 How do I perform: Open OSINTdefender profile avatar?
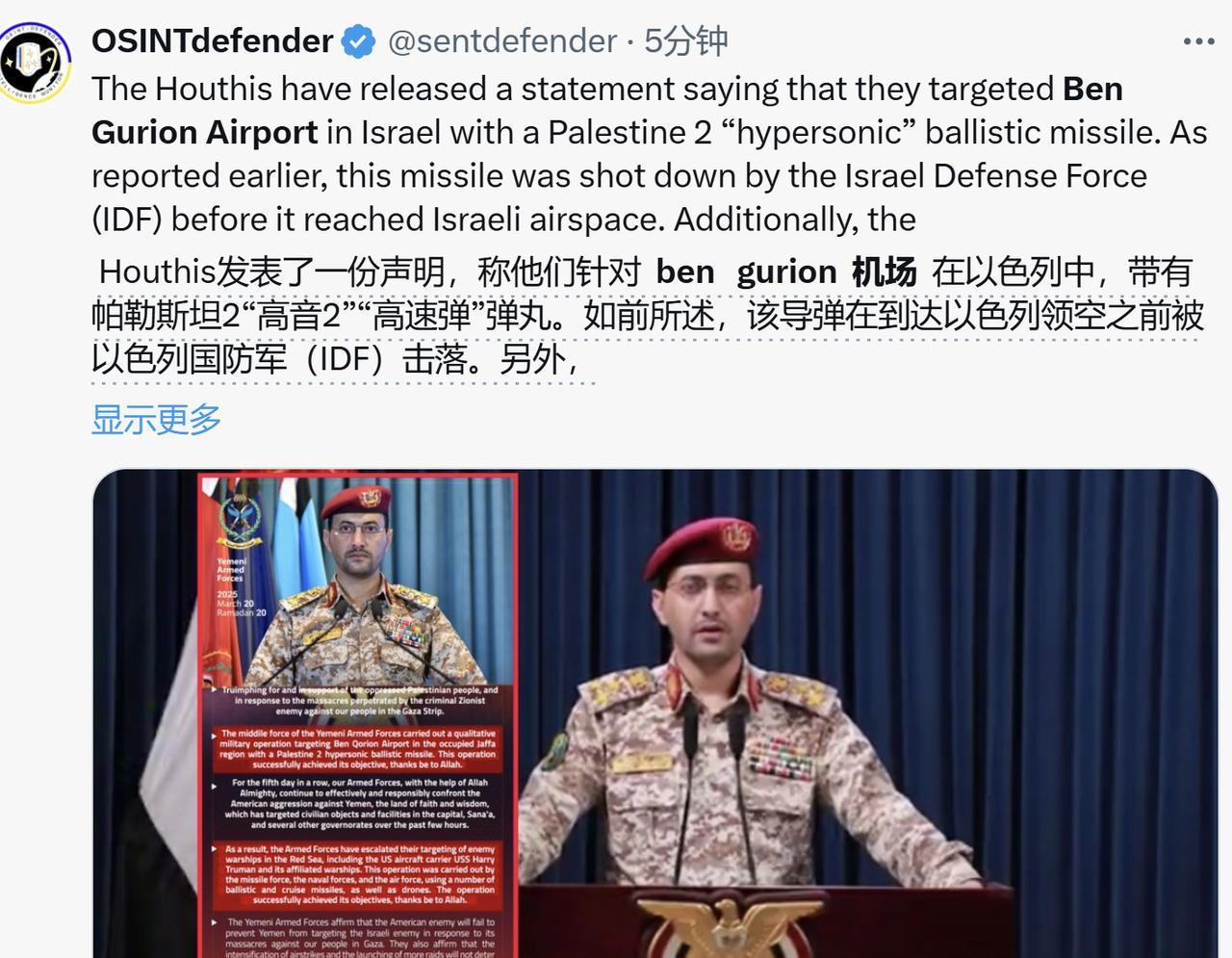tap(37, 65)
